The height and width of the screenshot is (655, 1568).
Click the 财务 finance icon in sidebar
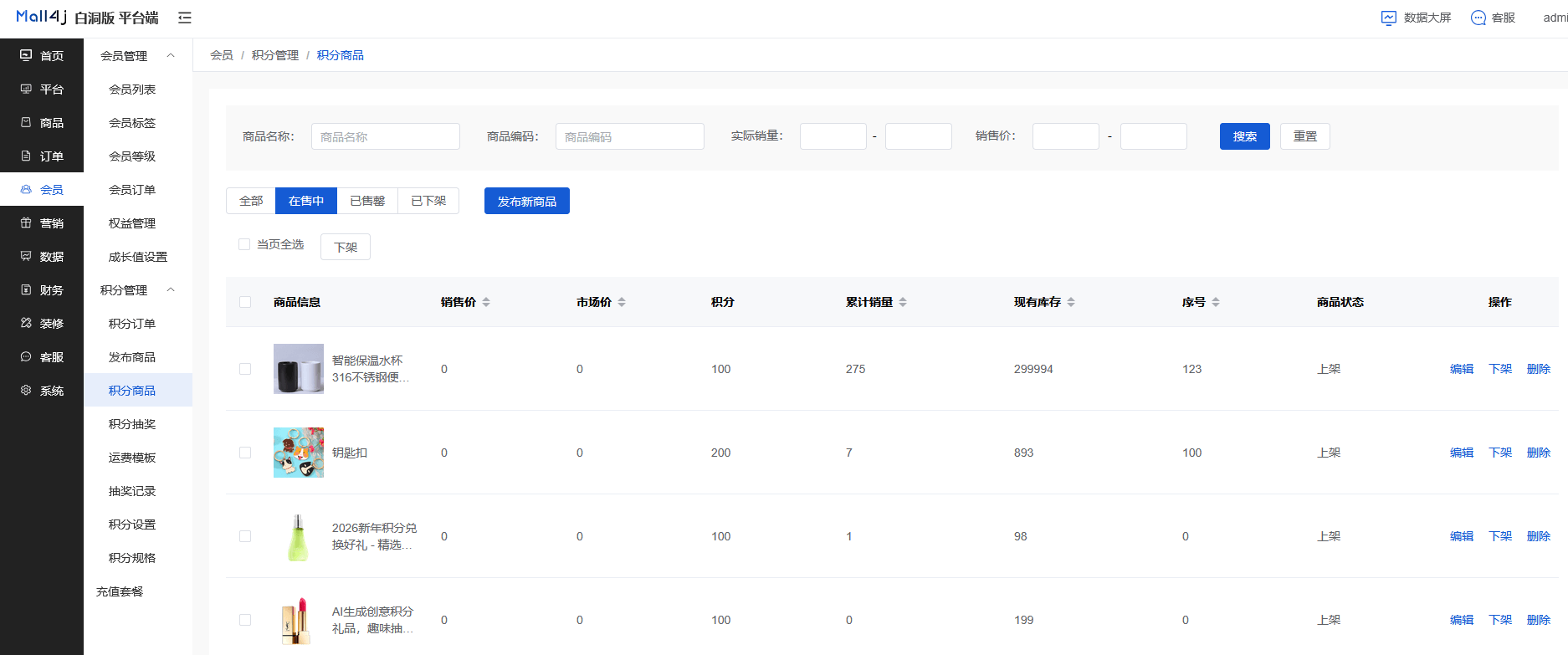tap(26, 289)
